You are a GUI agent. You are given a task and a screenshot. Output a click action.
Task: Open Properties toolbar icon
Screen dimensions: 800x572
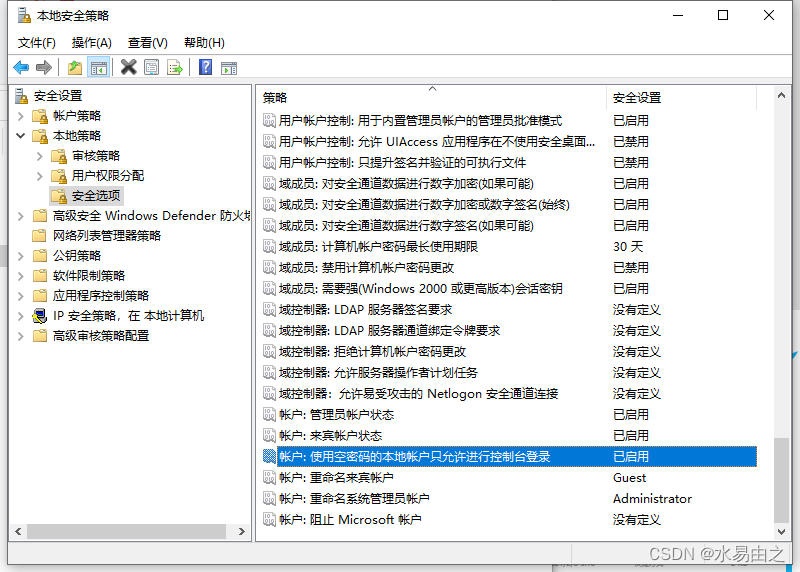click(152, 67)
